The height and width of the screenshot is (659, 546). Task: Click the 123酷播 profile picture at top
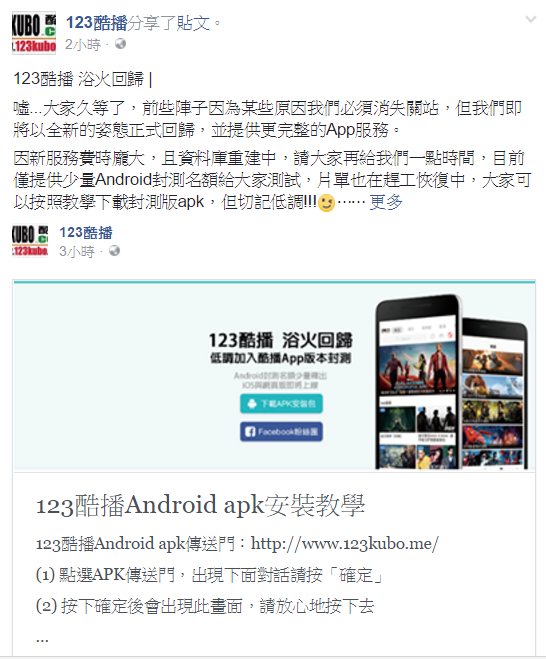tap(34, 33)
